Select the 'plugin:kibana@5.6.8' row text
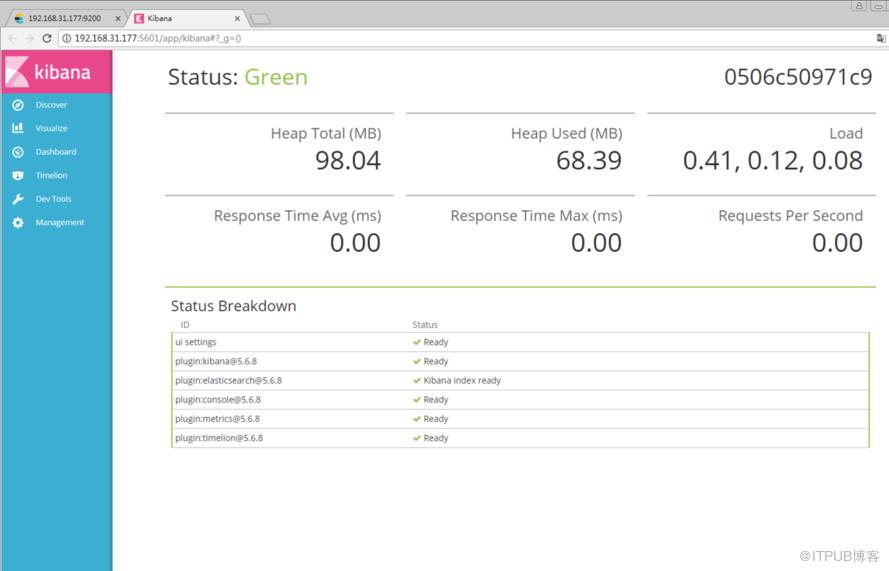889x571 pixels. click(x=216, y=361)
